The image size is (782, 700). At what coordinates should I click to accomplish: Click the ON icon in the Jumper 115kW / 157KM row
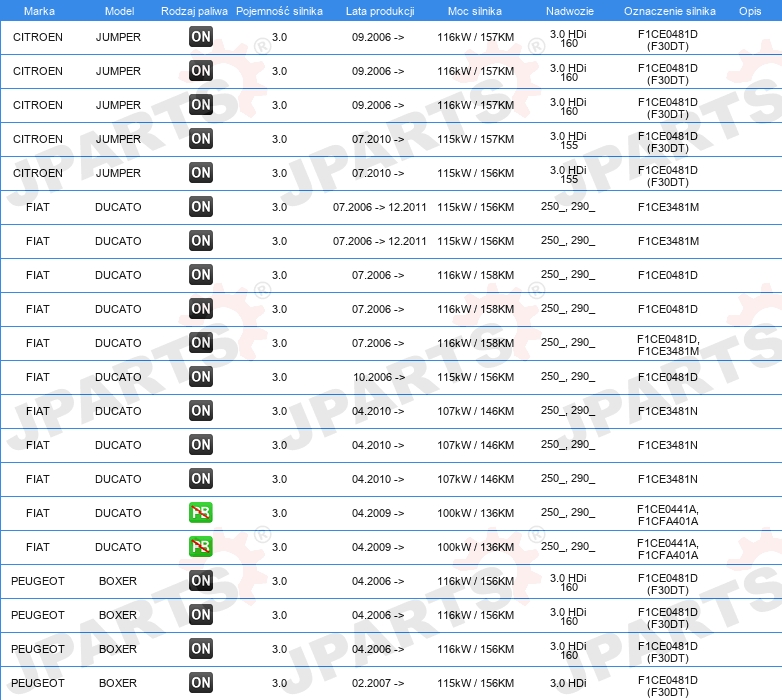[200, 139]
